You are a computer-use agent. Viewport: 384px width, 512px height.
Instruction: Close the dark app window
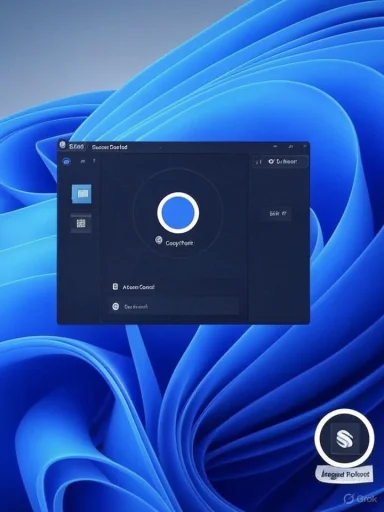tap(305, 146)
